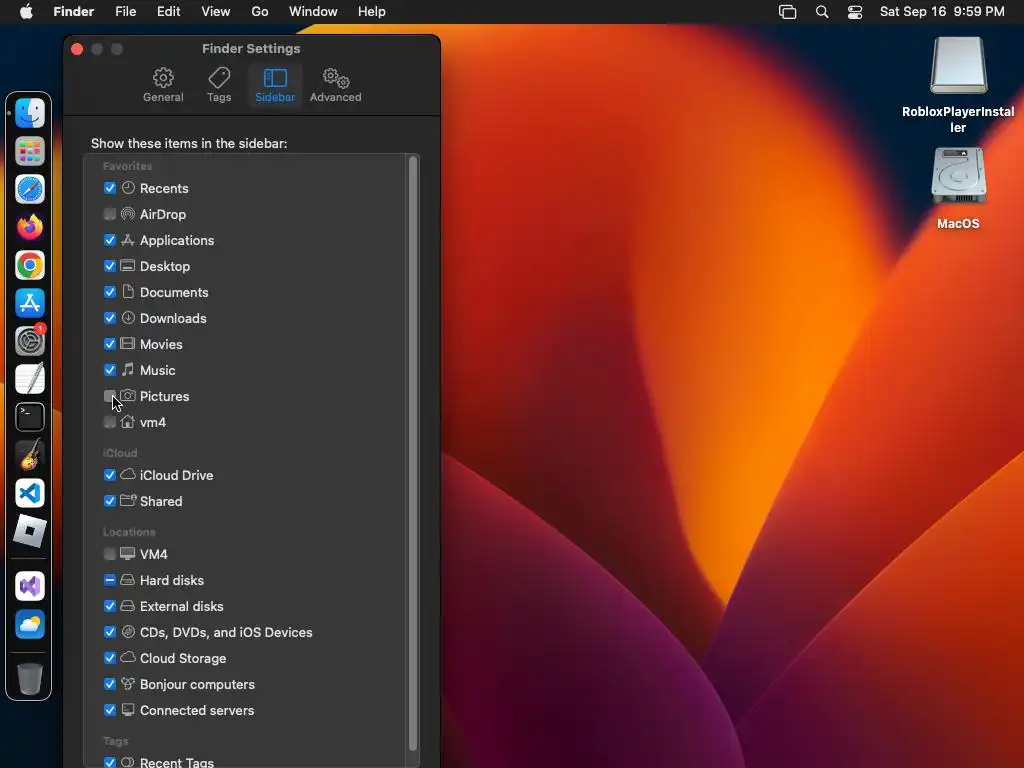Open the purple Visual Studio dock icon

point(29,586)
